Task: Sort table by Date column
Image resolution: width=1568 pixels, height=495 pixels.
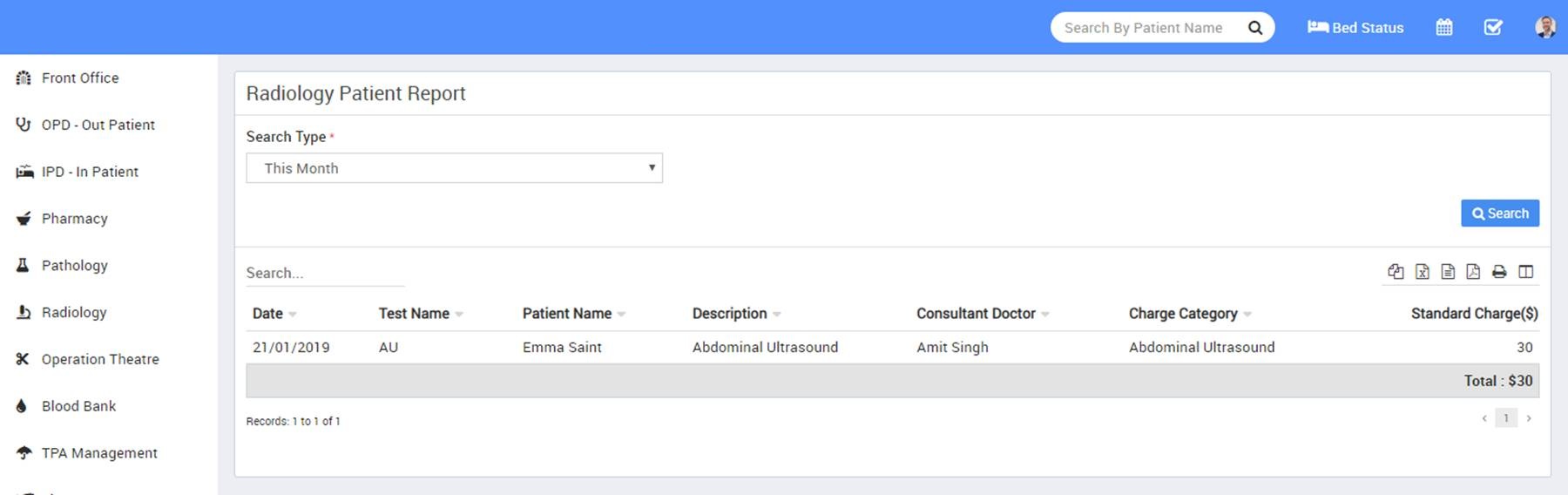Action: 268,314
